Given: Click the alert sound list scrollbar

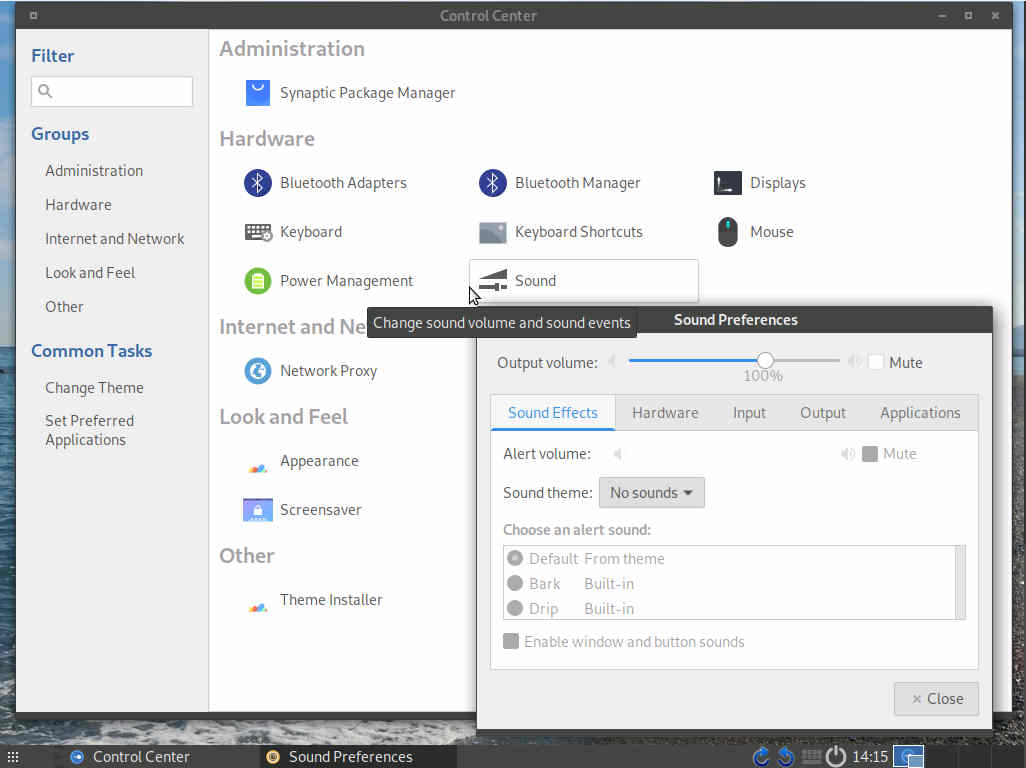Looking at the screenshot, I should [x=960, y=582].
